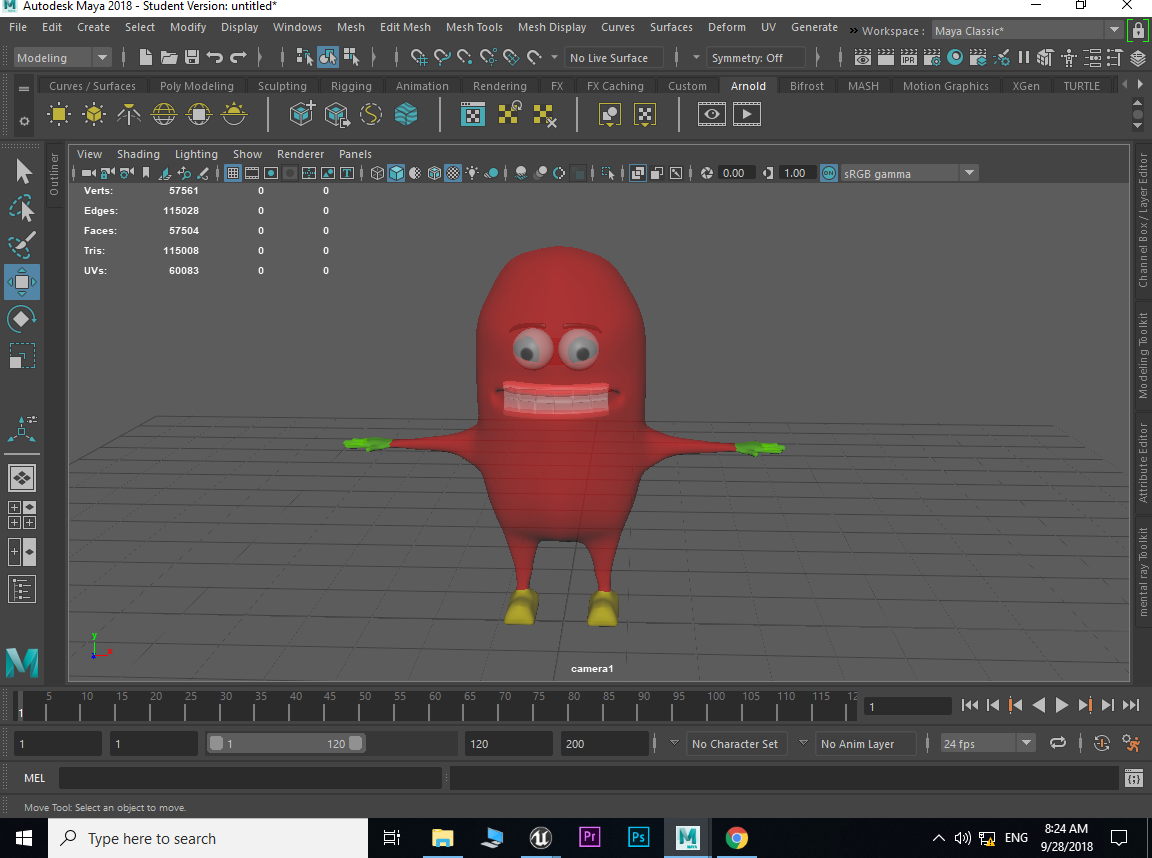Toggle the viewport grid display
The width and height of the screenshot is (1152, 858).
[233, 172]
